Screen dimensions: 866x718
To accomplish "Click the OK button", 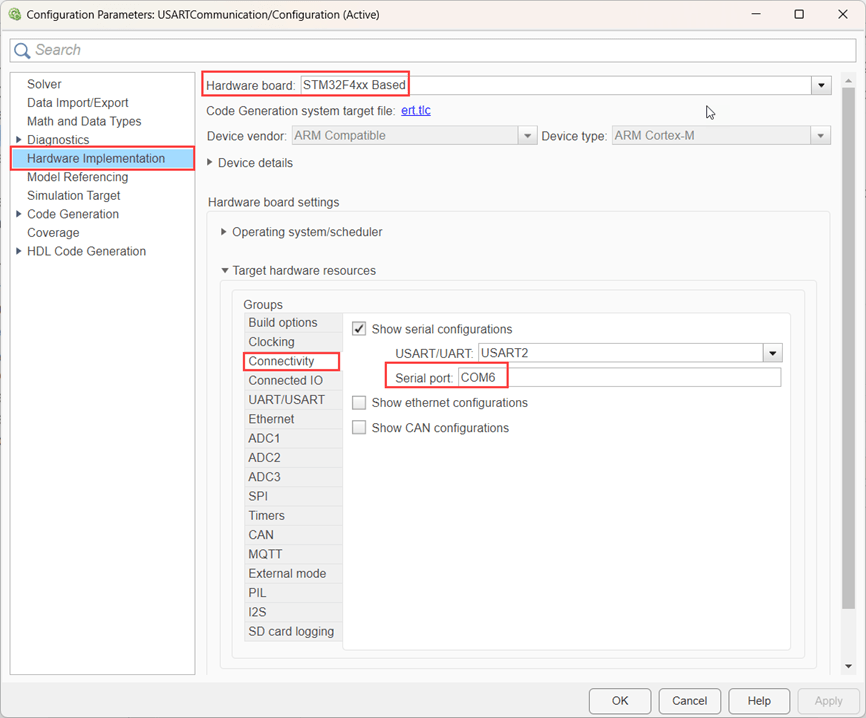I will pyautogui.click(x=620, y=701).
